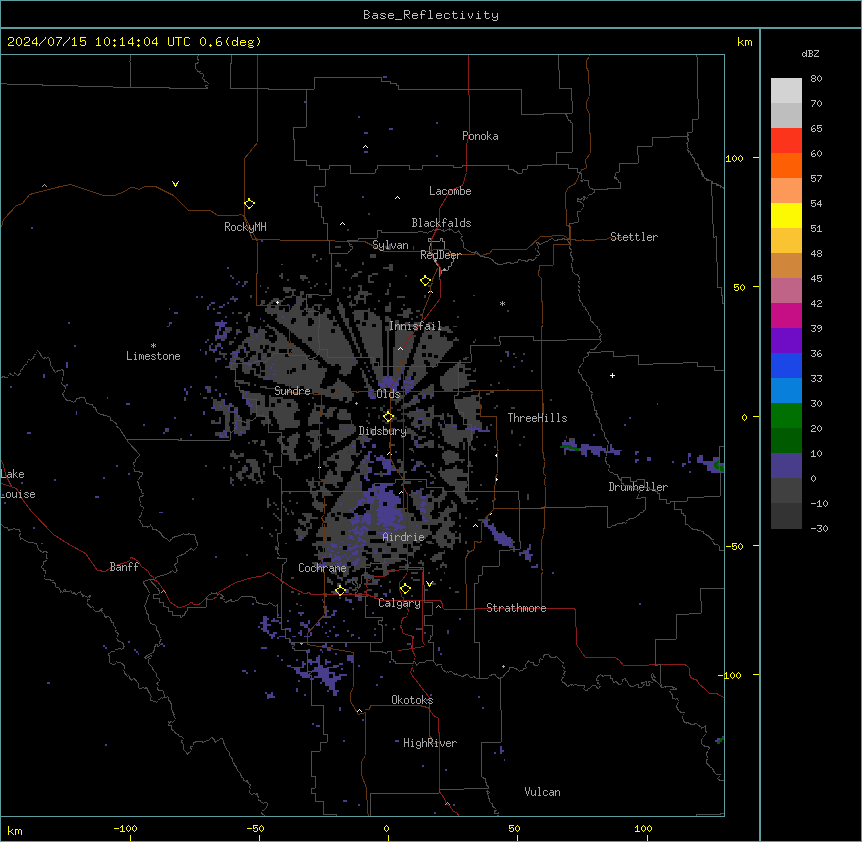Click the RockyMH label
This screenshot has height=842, width=862.
click(x=245, y=227)
